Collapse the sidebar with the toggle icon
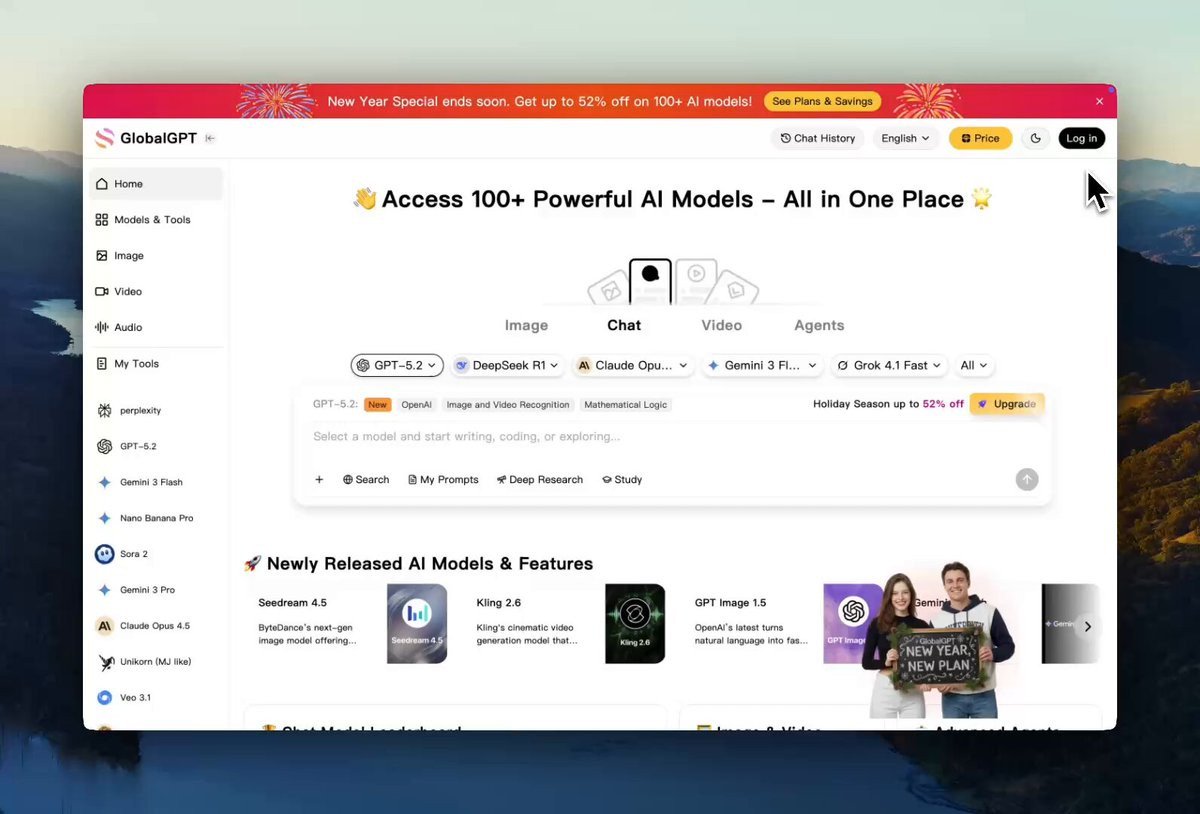The width and height of the screenshot is (1200, 814). click(x=210, y=138)
